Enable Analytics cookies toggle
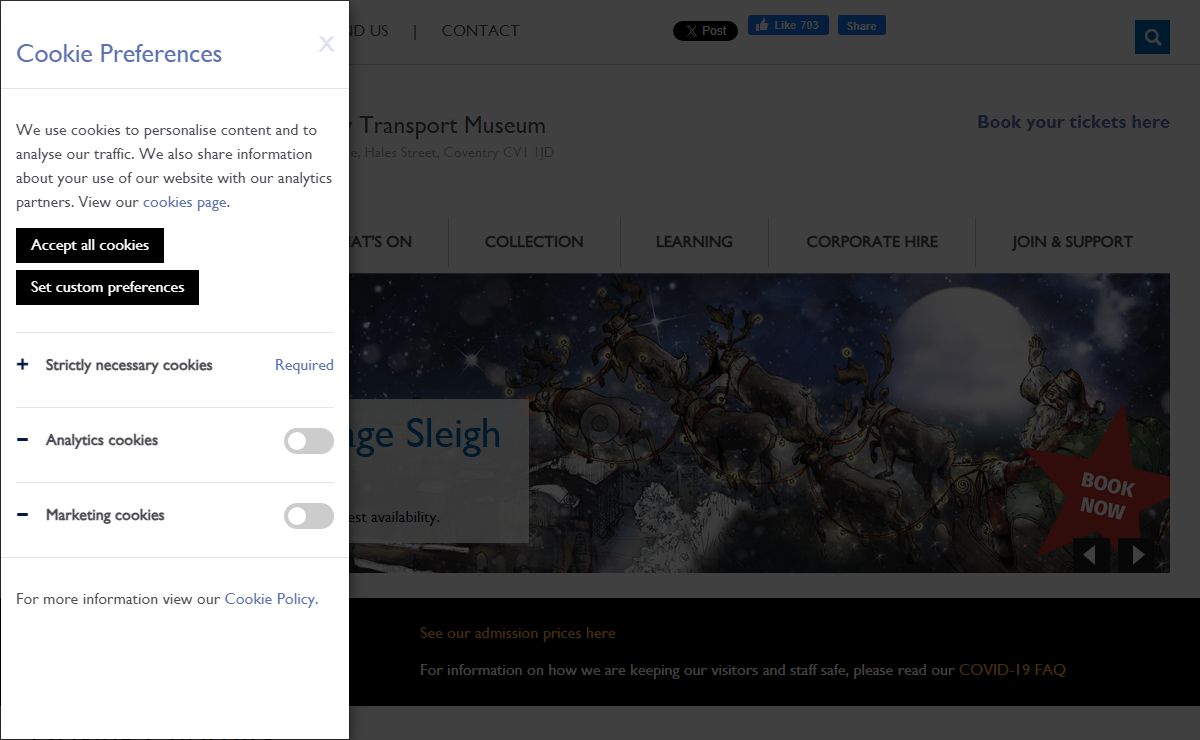 point(309,441)
